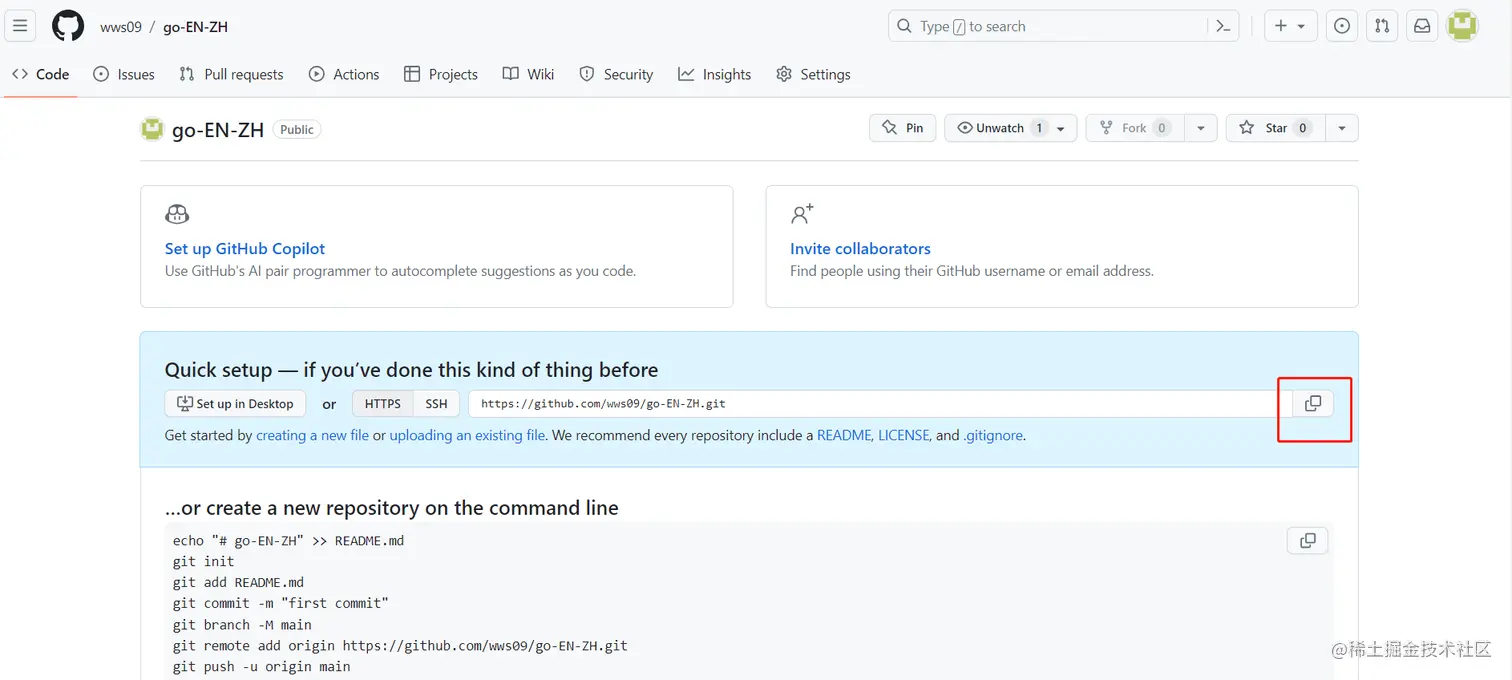Click the go-EN-ZH repository title
Screen dimensions: 1512x680
[x=218, y=130]
